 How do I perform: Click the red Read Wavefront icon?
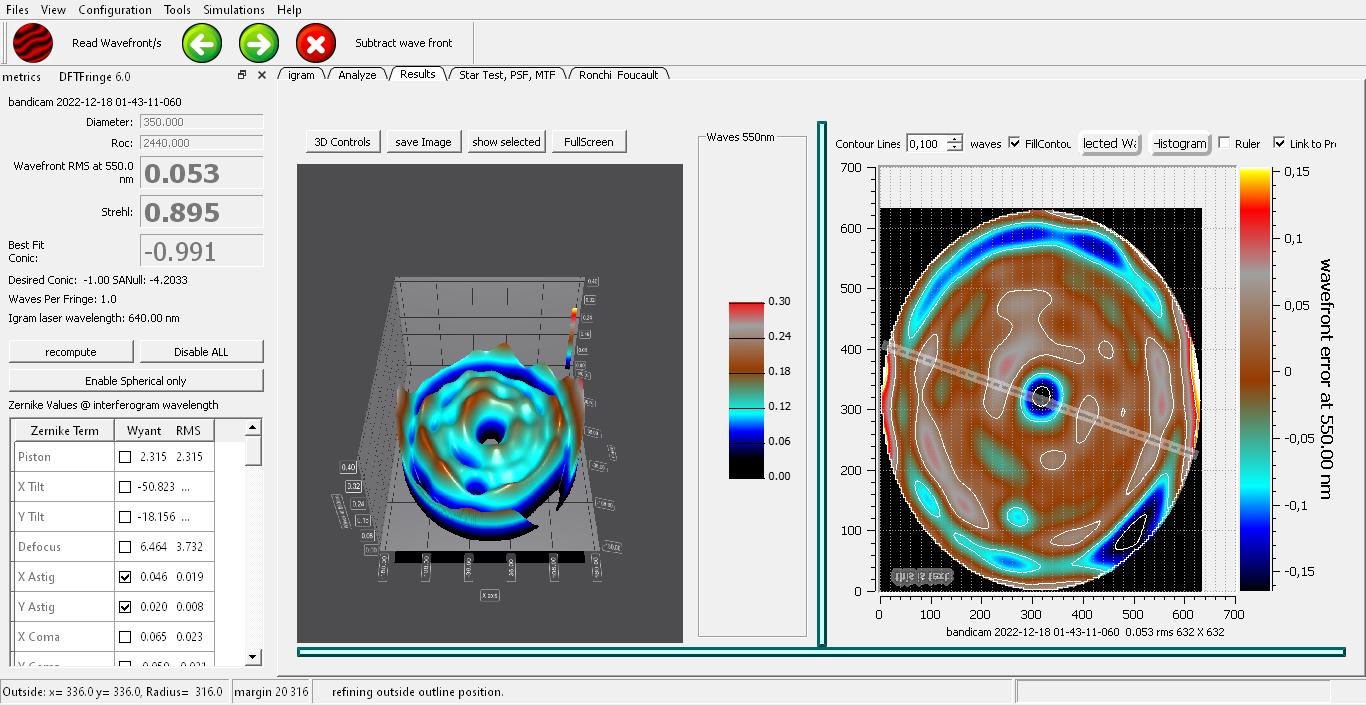tap(33, 43)
